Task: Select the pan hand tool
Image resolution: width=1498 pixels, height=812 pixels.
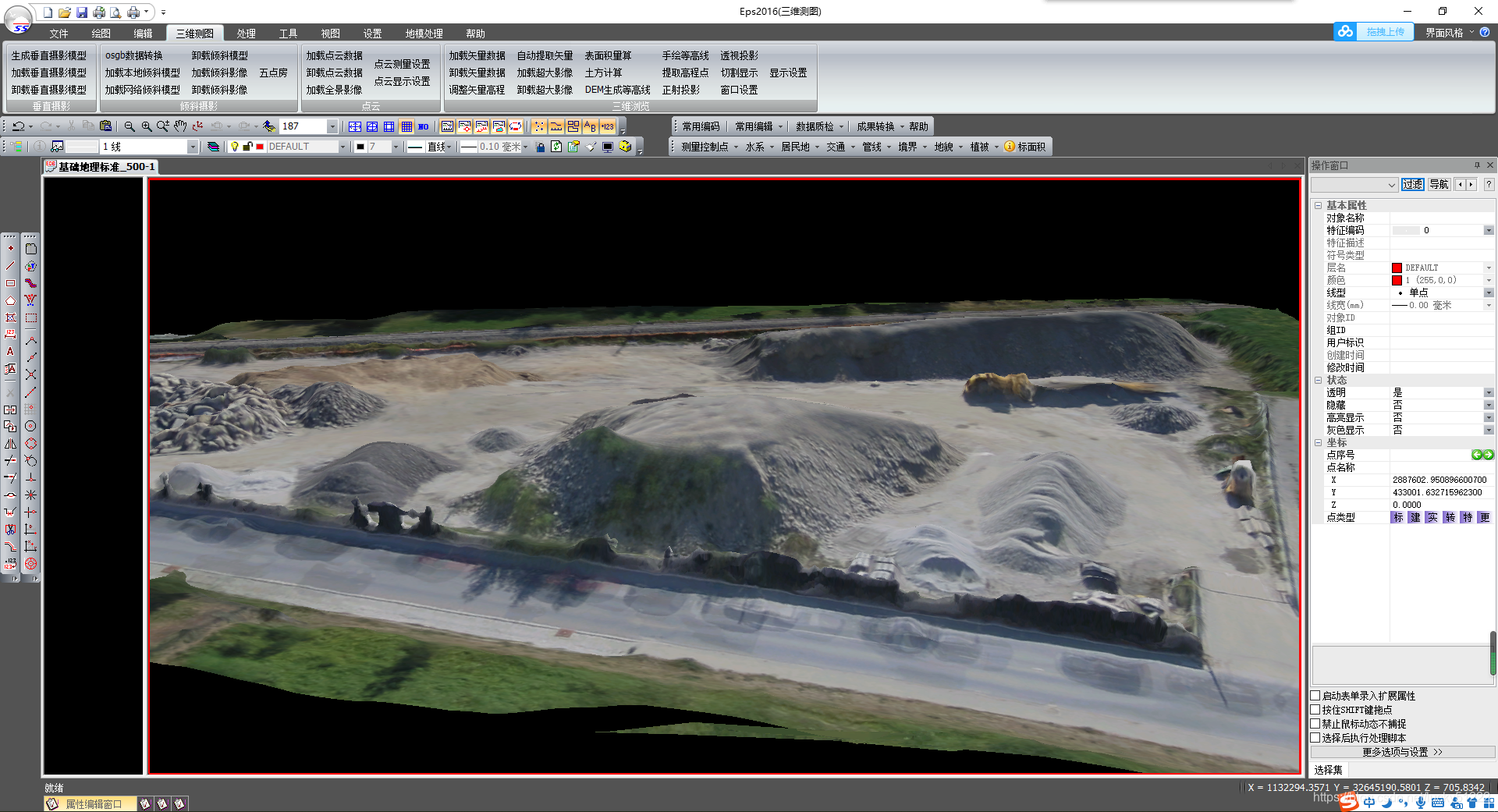Action: 180,126
